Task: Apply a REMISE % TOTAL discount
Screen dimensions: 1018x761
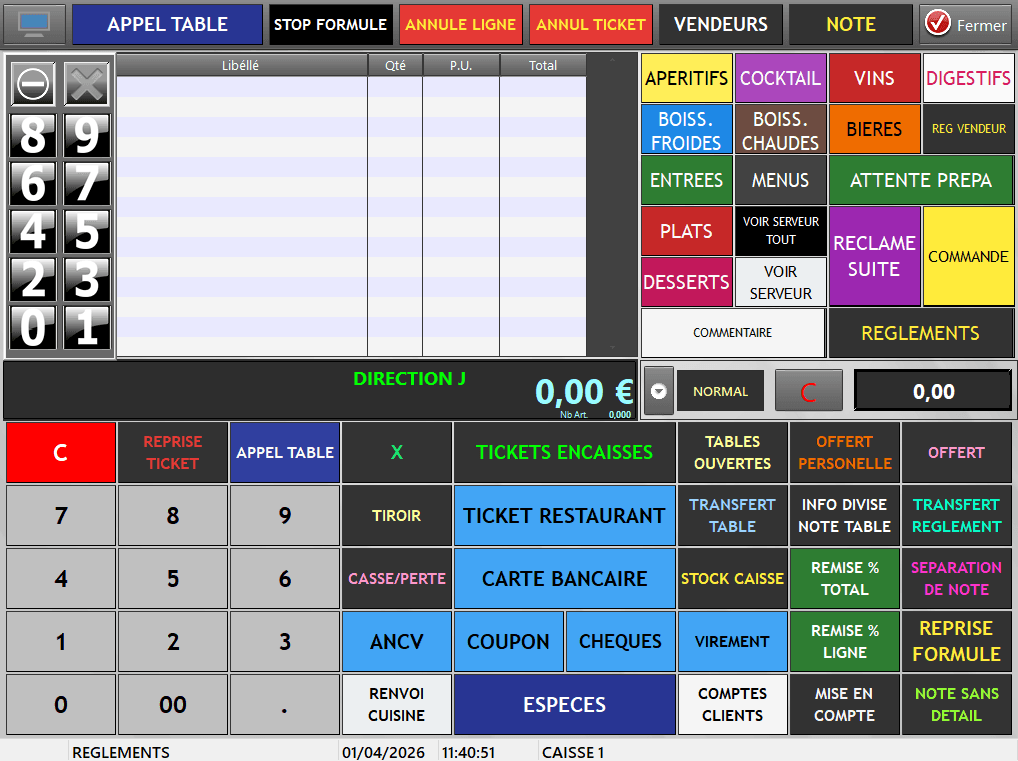Action: pos(844,578)
